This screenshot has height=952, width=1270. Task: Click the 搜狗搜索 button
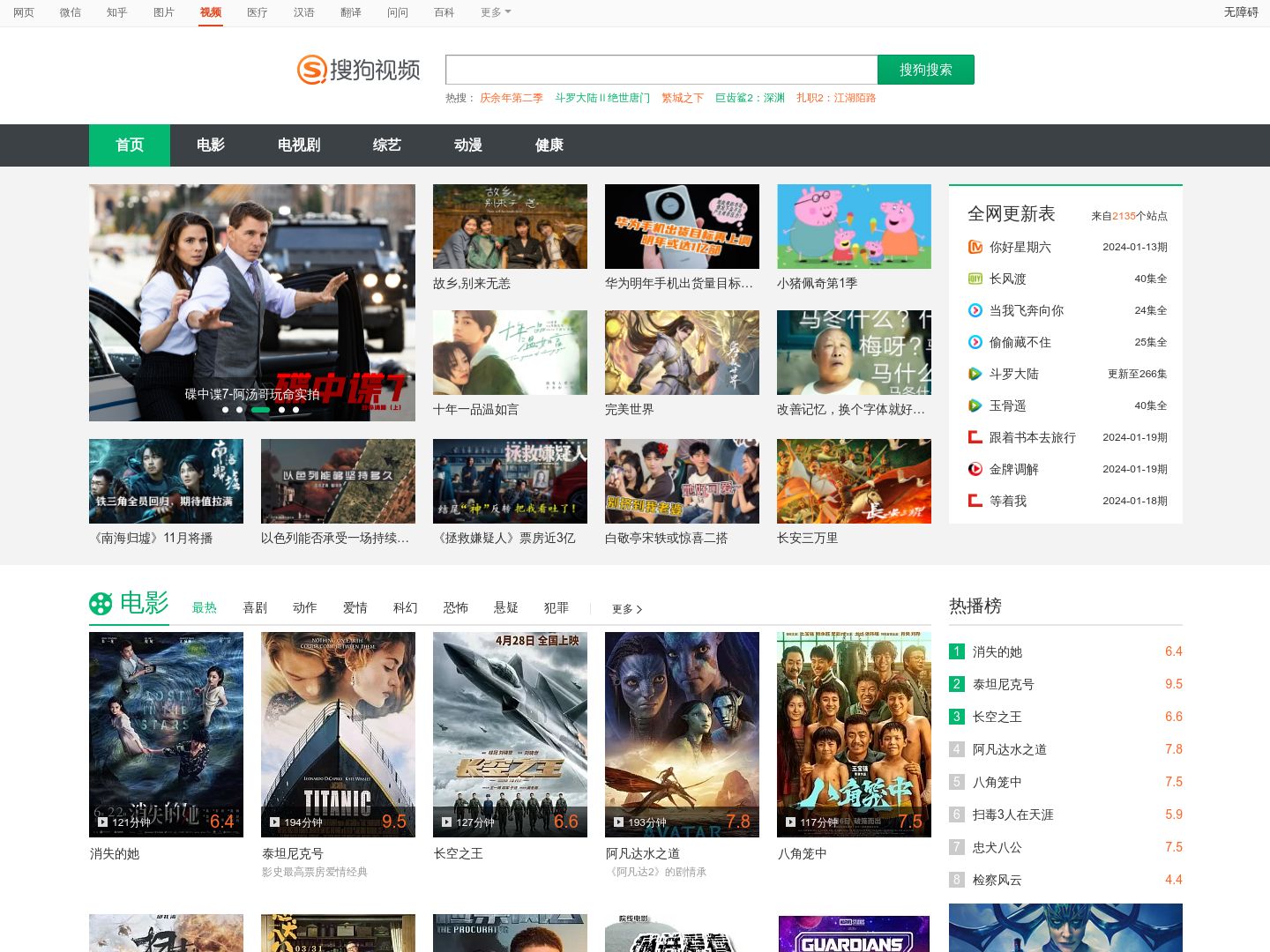click(x=926, y=70)
